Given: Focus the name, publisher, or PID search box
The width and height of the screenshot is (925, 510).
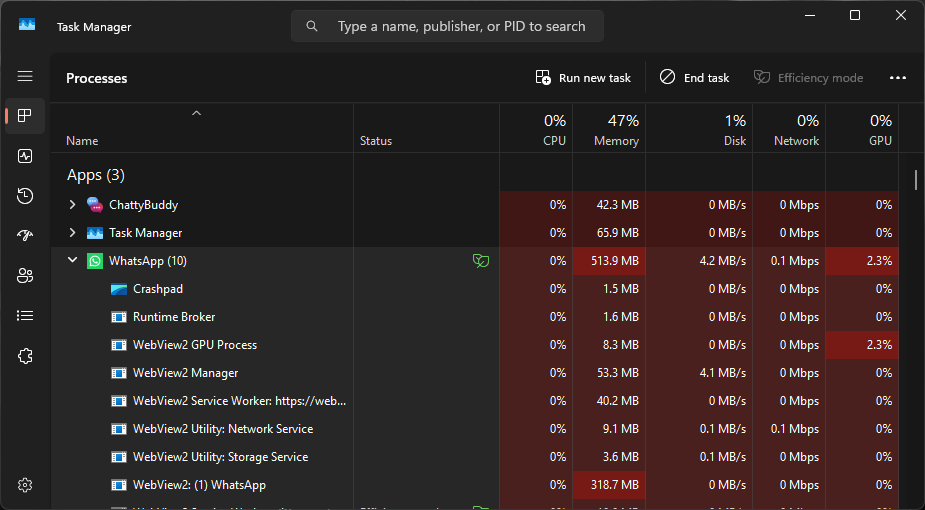Looking at the screenshot, I should [447, 26].
